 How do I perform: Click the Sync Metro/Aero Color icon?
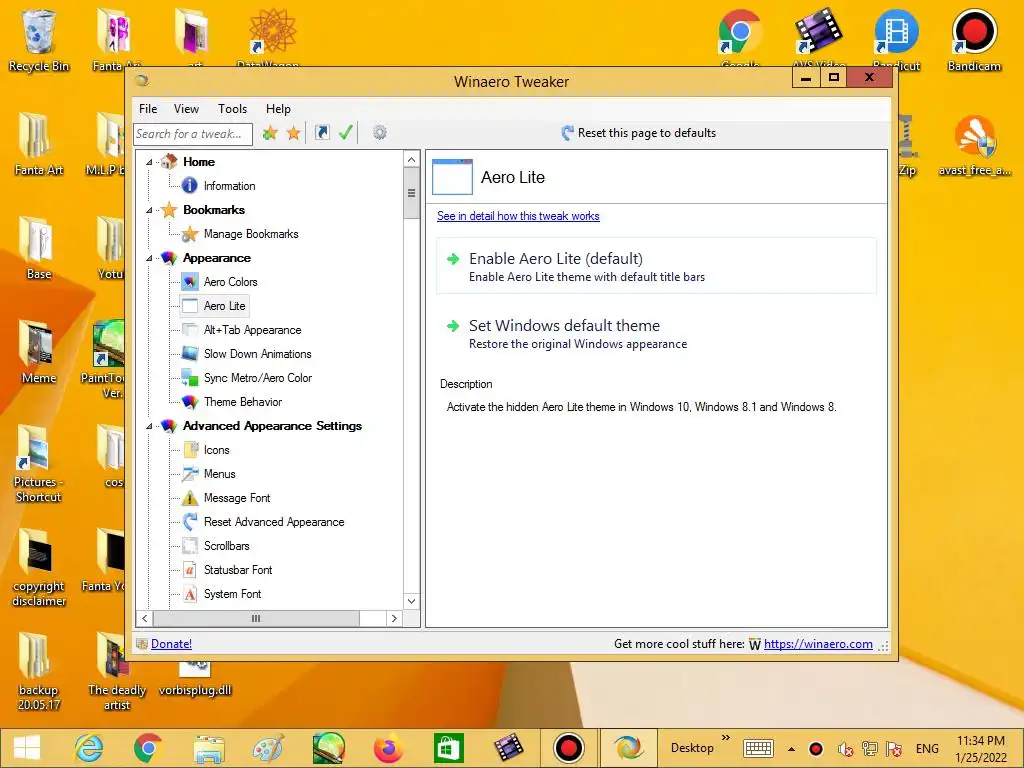tap(189, 377)
